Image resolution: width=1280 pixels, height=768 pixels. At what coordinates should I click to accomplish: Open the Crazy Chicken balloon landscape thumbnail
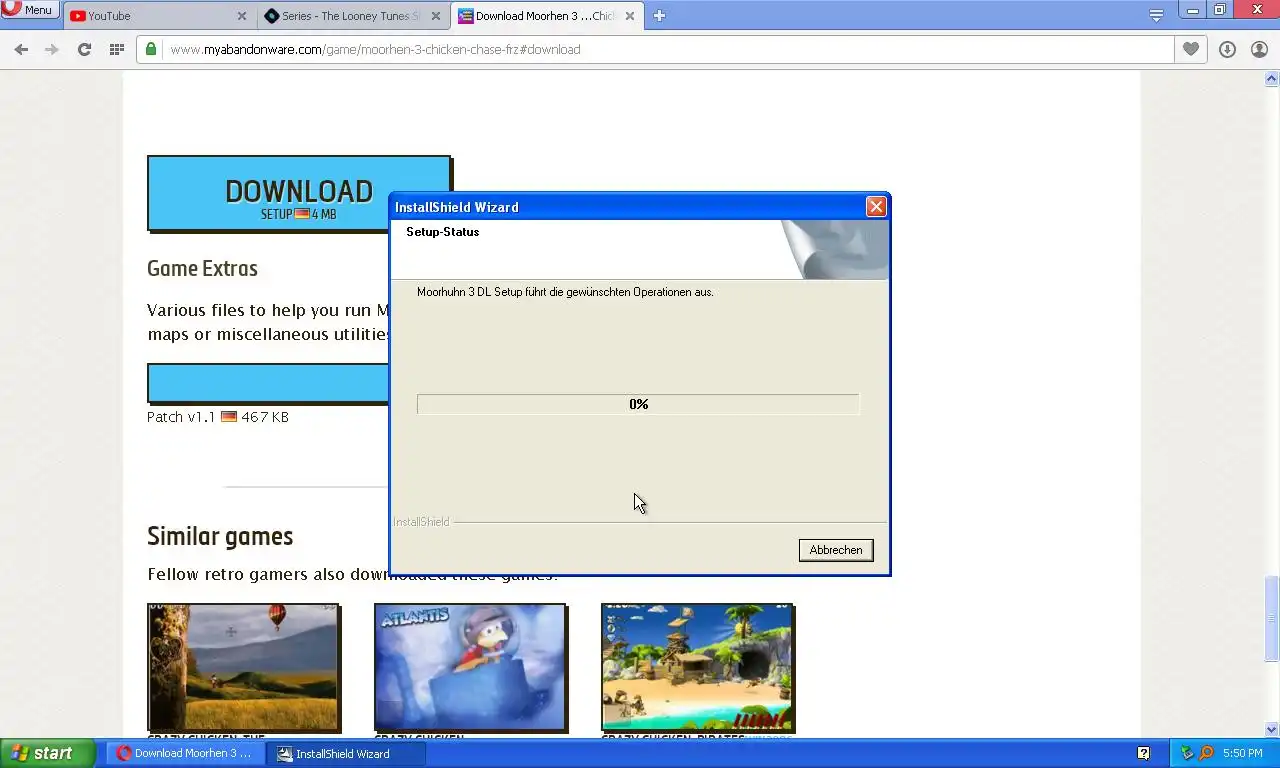click(x=243, y=667)
